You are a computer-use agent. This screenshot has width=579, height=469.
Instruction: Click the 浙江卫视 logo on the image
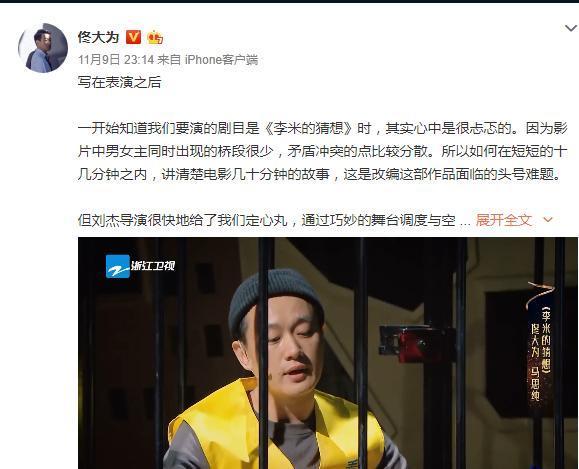pyautogui.click(x=140, y=266)
